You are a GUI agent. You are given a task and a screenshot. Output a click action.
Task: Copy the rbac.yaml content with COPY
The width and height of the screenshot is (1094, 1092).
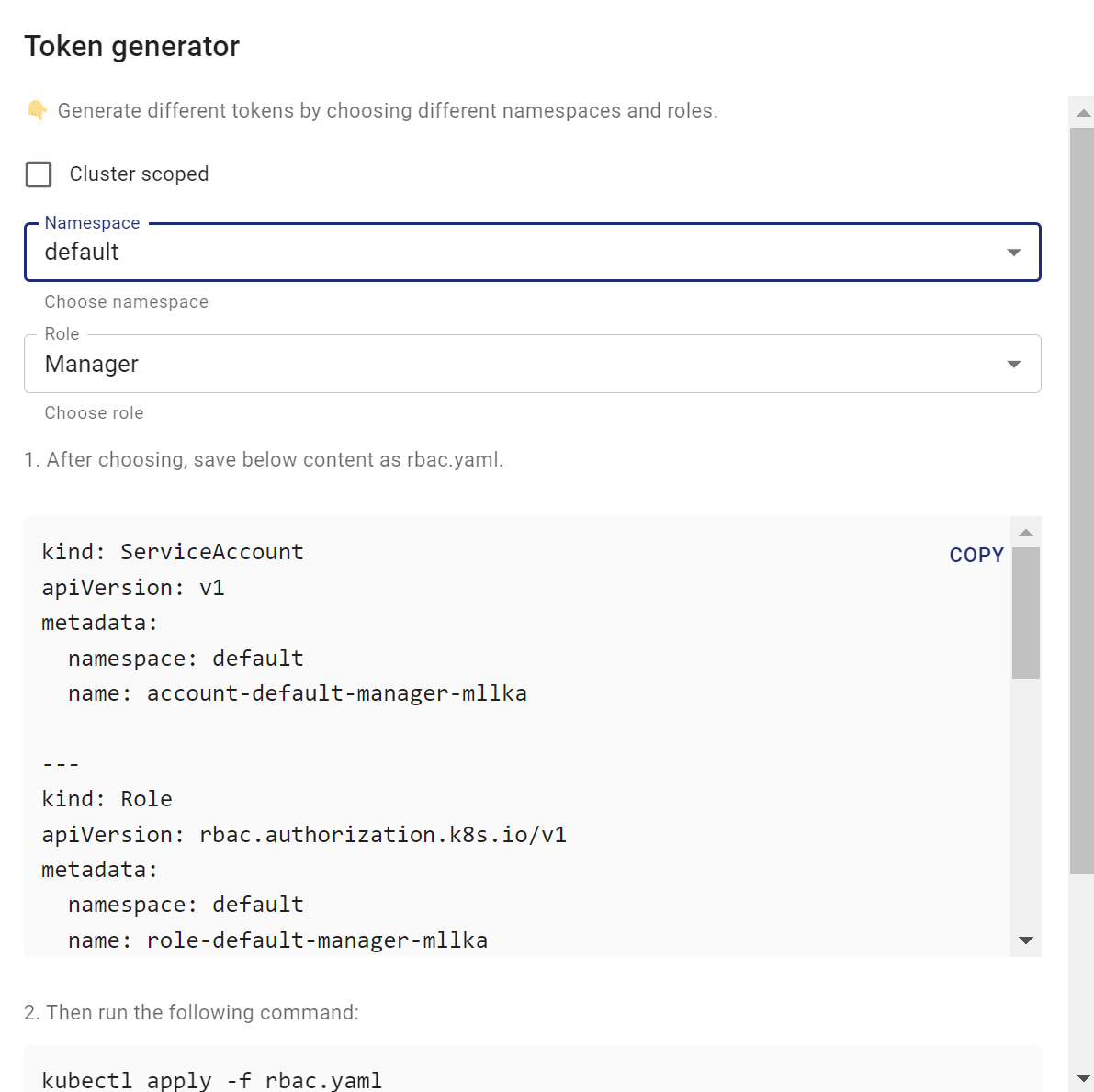coord(976,555)
